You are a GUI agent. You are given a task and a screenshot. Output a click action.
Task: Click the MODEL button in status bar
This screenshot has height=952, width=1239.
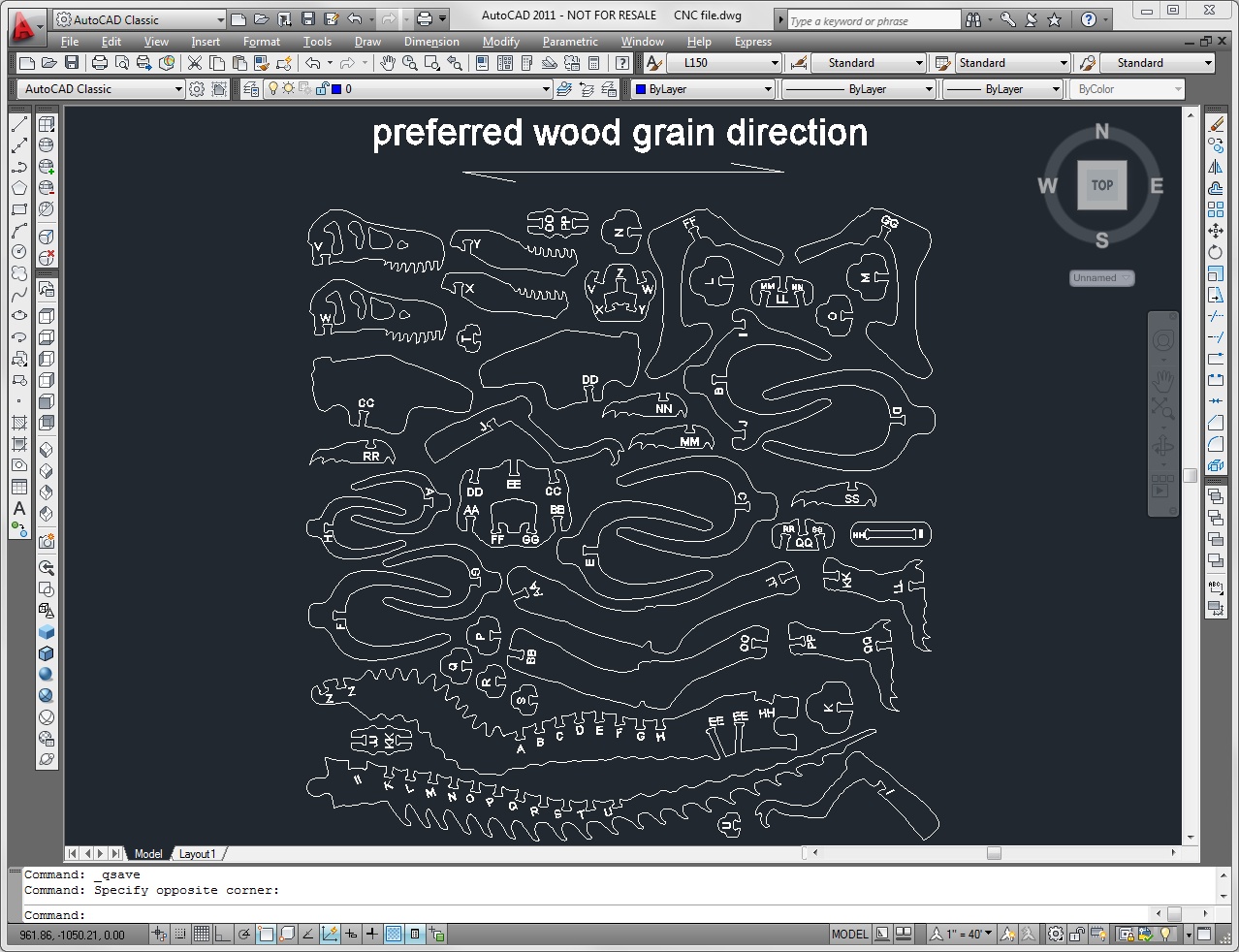[x=850, y=935]
